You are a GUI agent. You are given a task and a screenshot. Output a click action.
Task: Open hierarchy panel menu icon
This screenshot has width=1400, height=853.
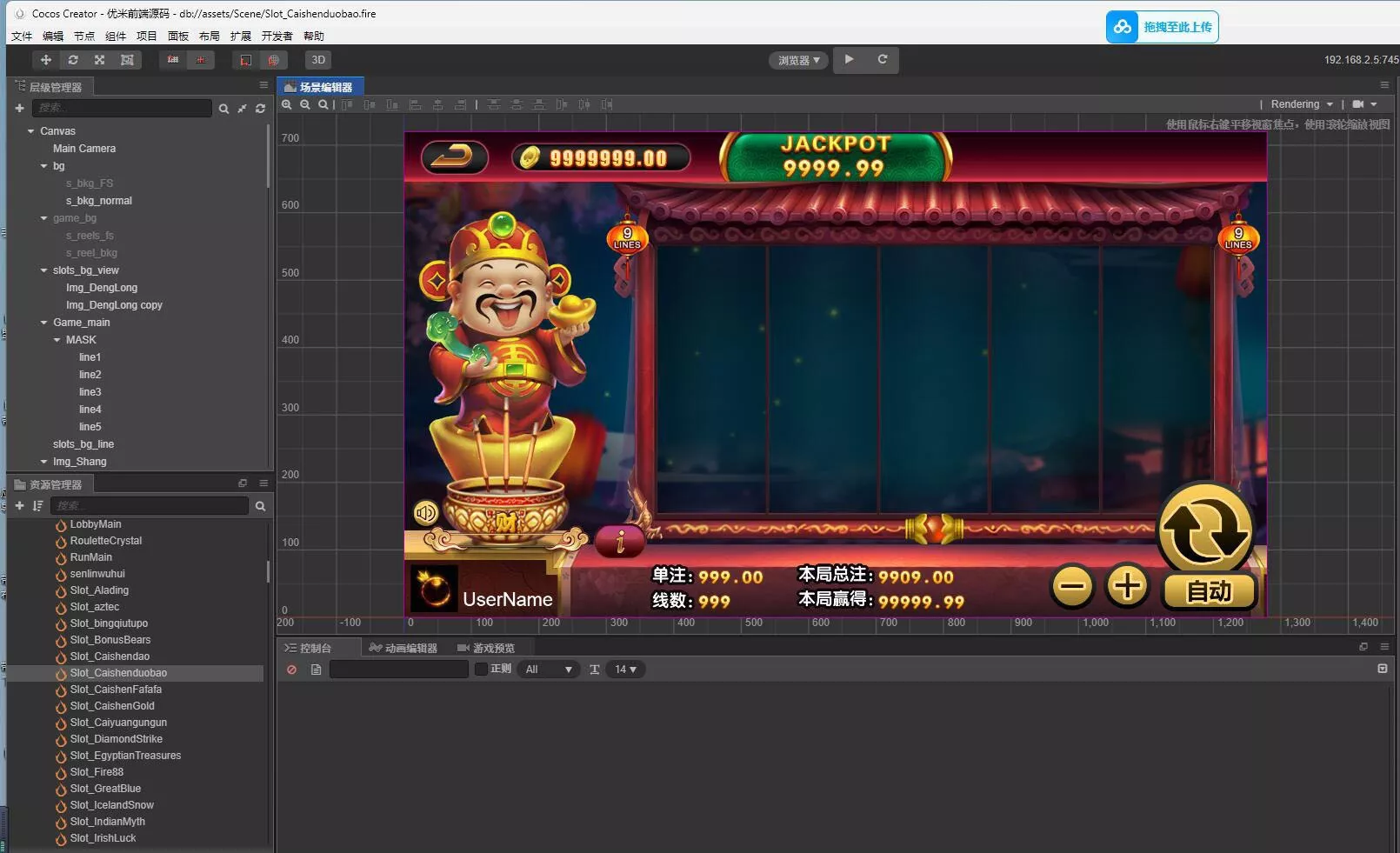263,84
